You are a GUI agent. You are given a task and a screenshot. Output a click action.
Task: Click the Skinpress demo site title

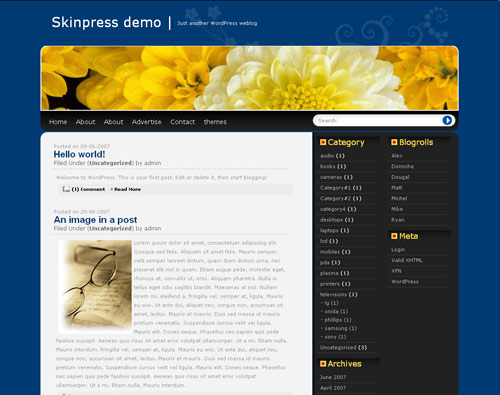coord(106,22)
